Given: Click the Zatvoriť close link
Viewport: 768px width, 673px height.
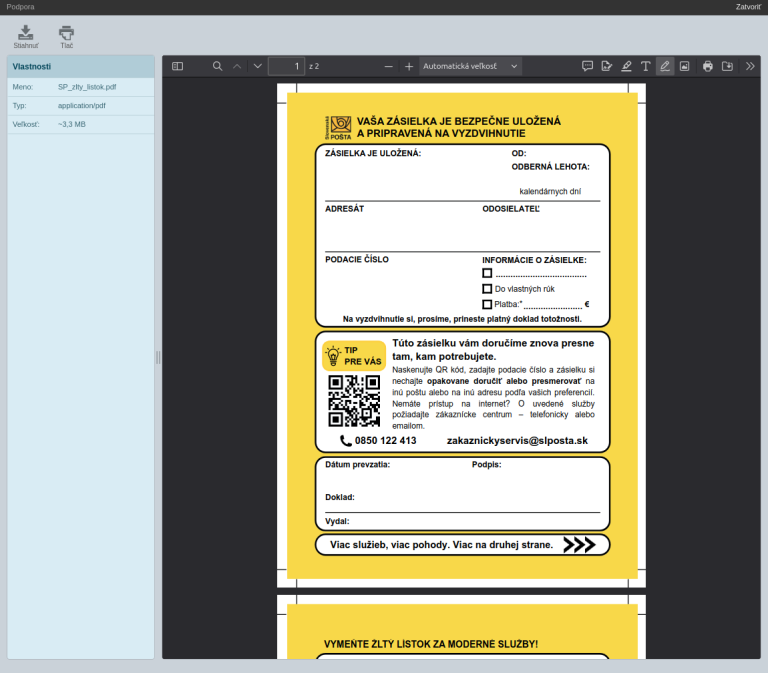Looking at the screenshot, I should [748, 7].
